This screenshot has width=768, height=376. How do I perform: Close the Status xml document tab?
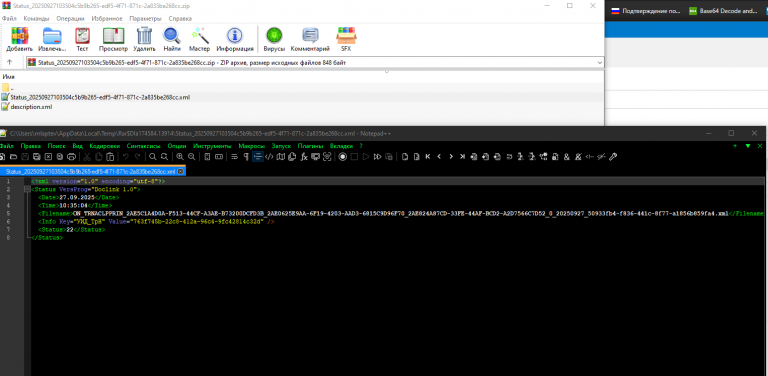tap(180, 171)
